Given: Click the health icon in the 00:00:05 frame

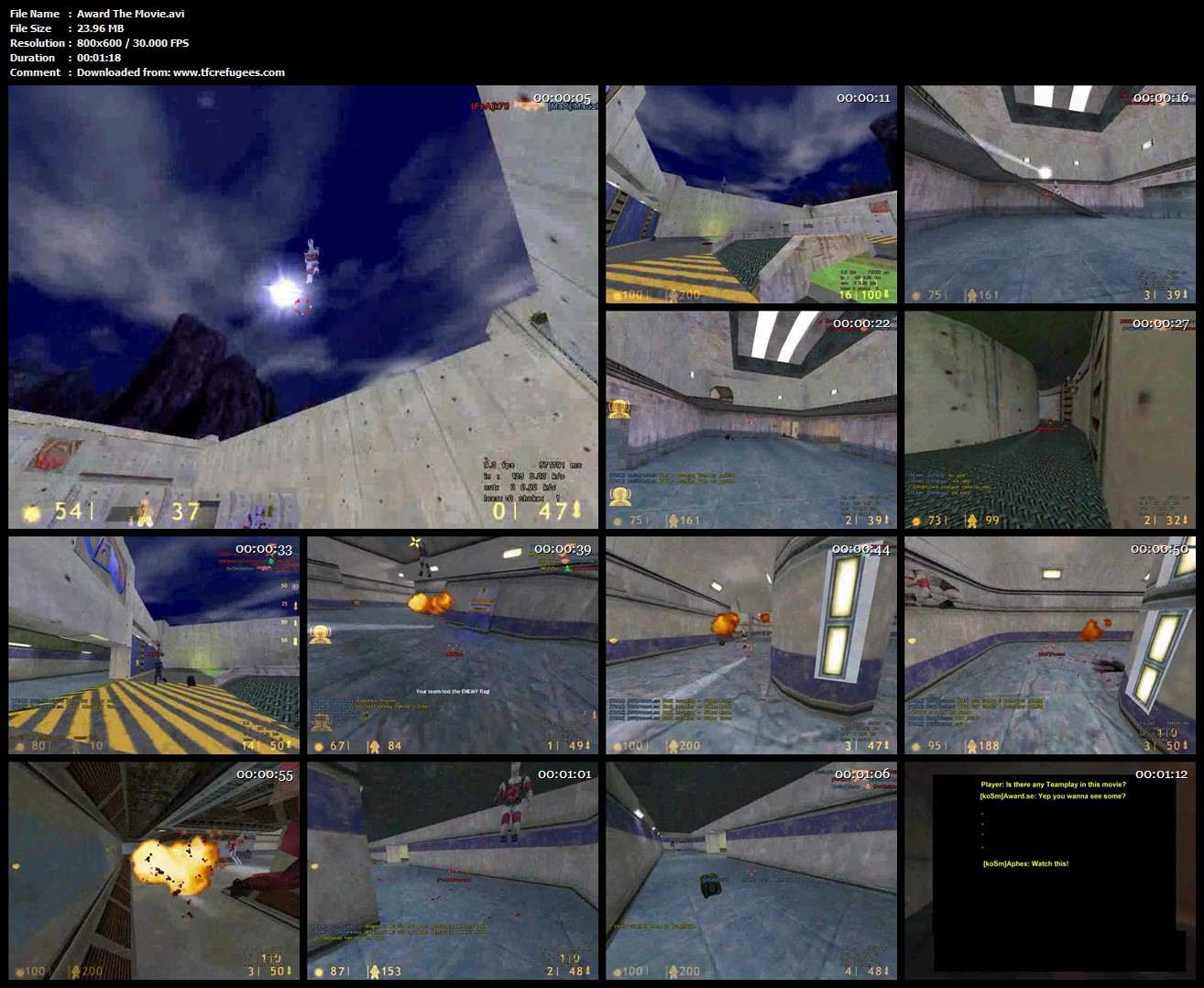Looking at the screenshot, I should [x=32, y=512].
